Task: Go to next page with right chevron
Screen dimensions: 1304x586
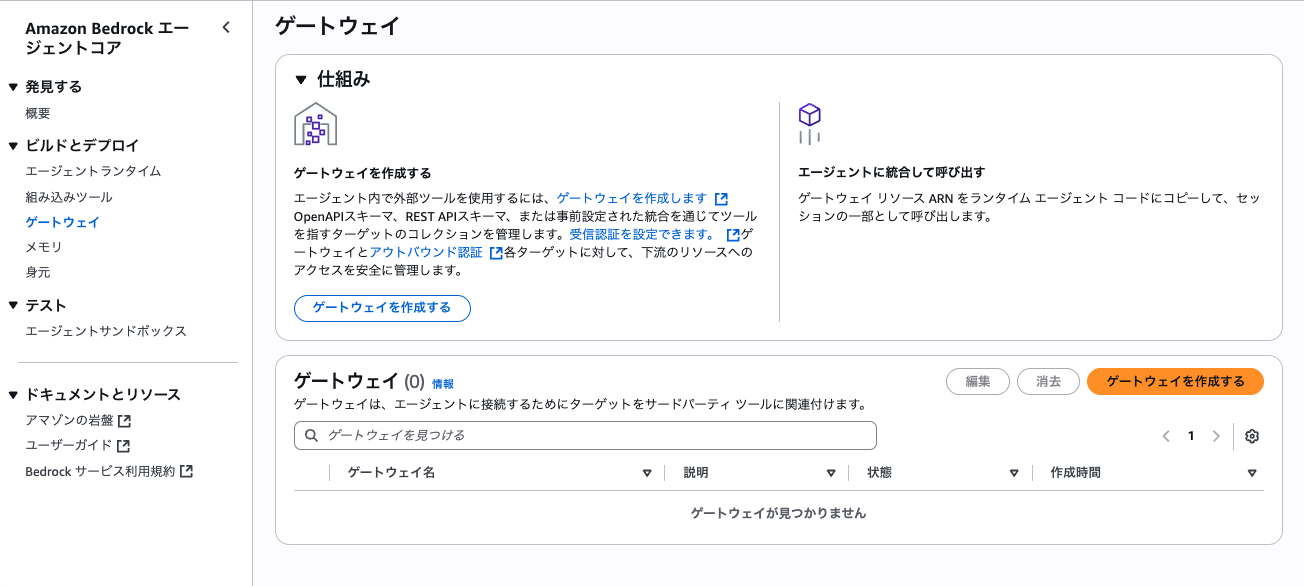Action: coord(1216,436)
